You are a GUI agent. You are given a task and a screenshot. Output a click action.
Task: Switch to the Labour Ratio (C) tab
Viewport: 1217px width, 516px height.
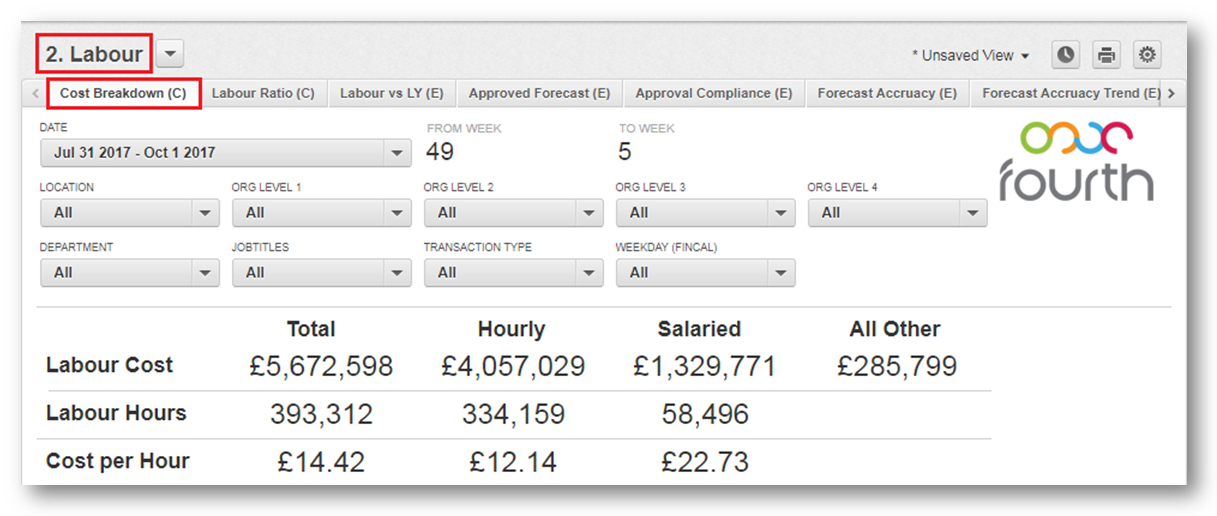263,93
